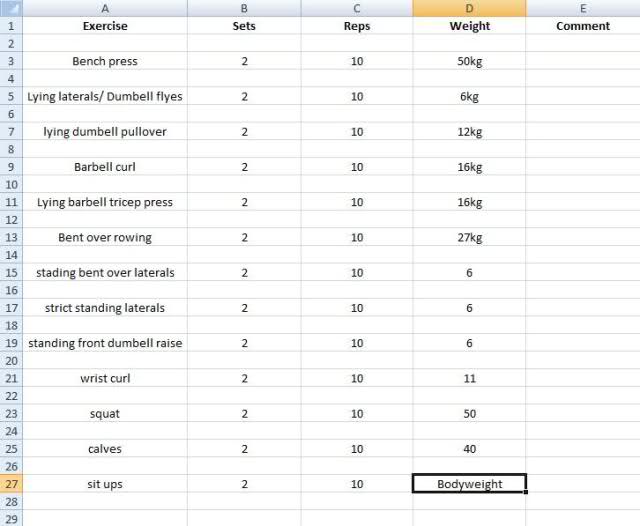Select the Comment header cell

click(x=582, y=26)
